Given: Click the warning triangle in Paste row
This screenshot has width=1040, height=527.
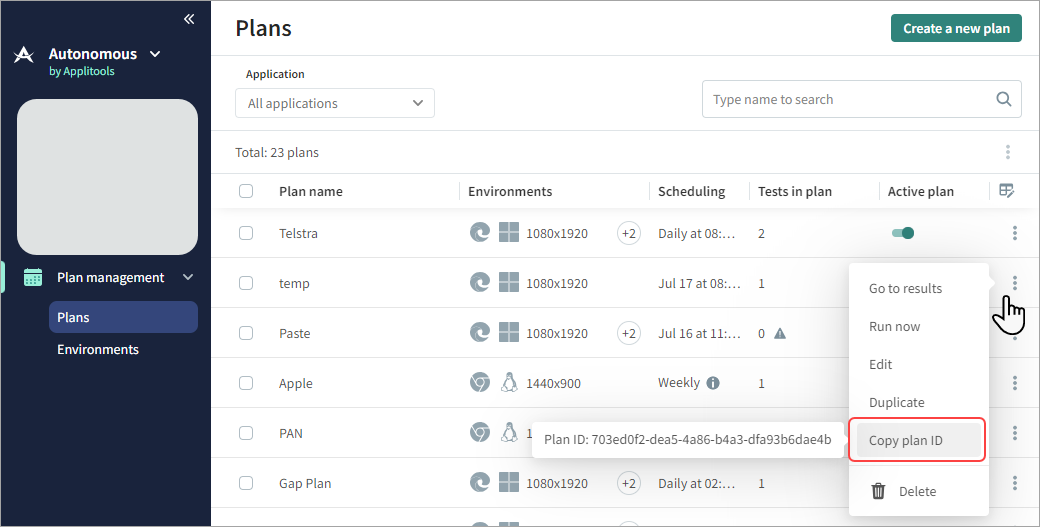Looking at the screenshot, I should (780, 333).
